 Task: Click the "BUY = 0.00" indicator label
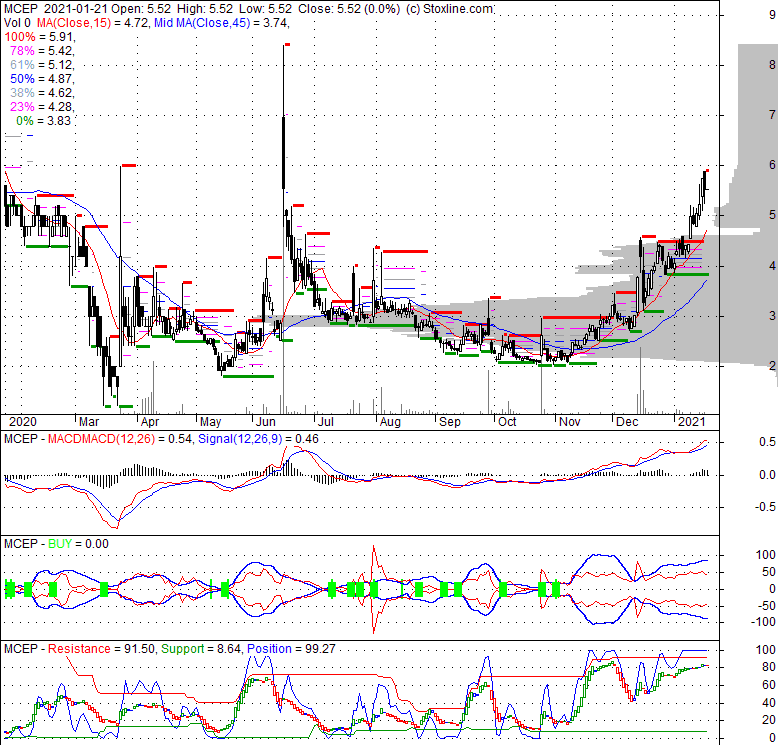pyautogui.click(x=78, y=544)
